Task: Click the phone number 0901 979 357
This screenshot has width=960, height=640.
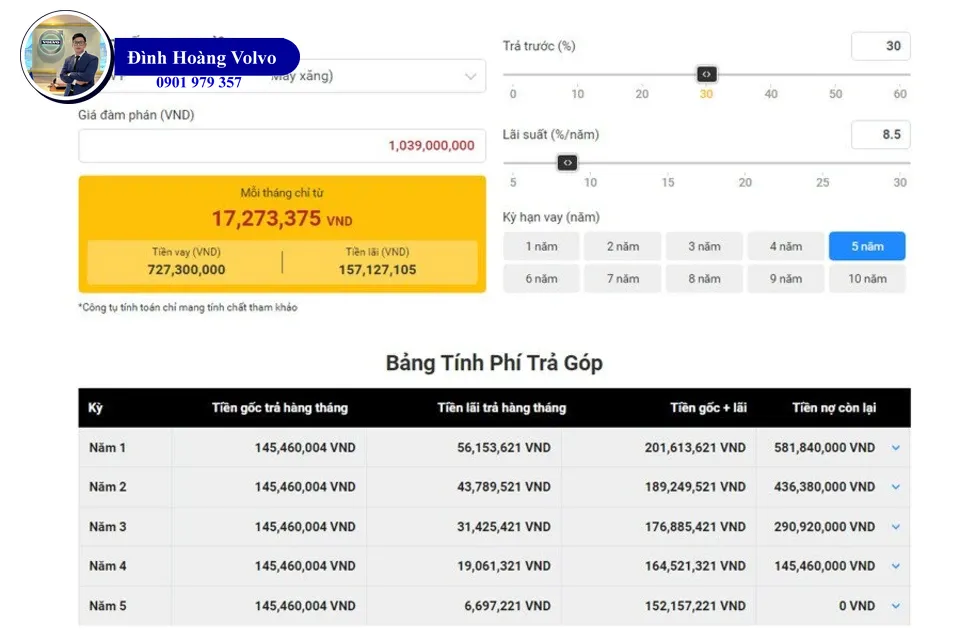Action: (x=199, y=83)
